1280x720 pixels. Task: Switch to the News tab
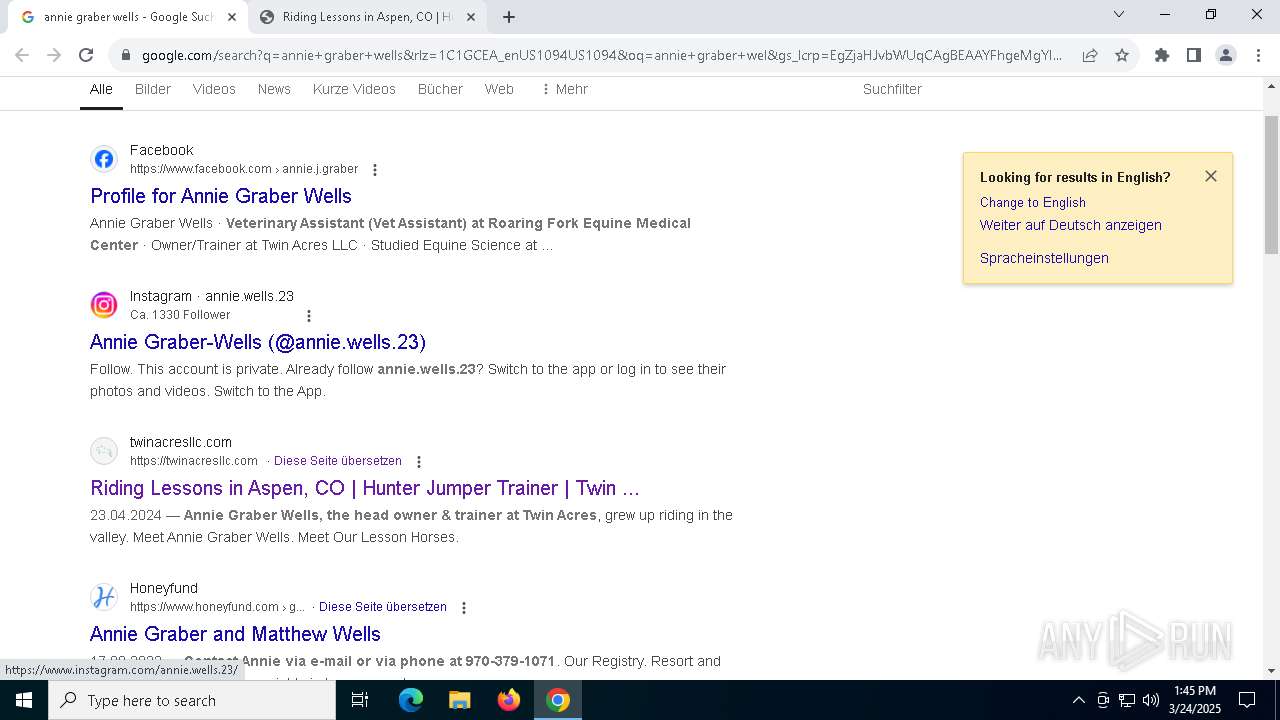pos(274,89)
